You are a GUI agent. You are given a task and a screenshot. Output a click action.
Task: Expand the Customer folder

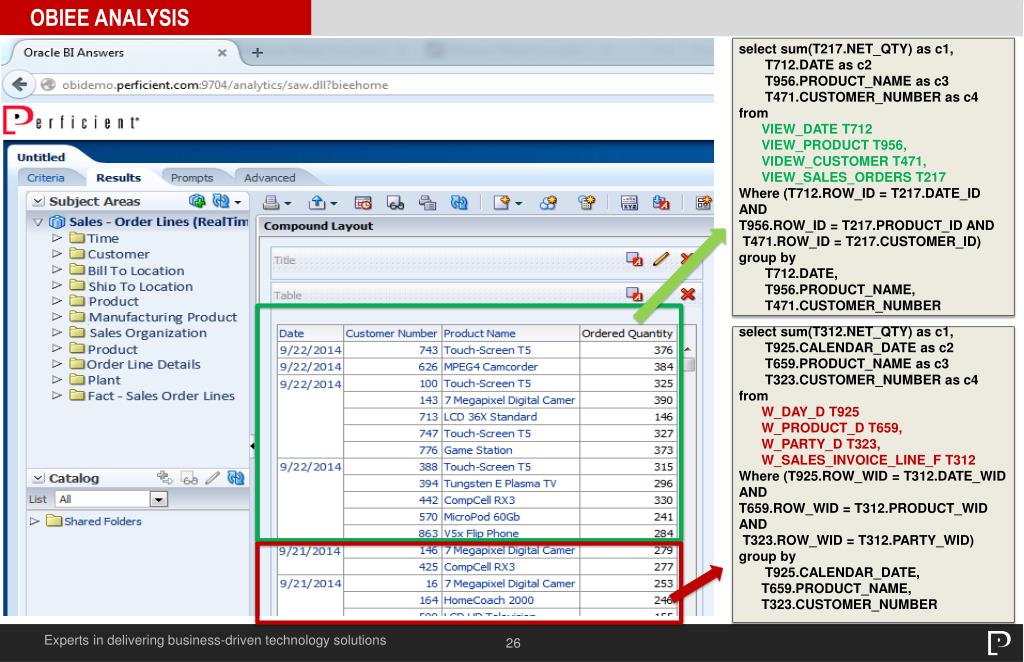click(57, 254)
